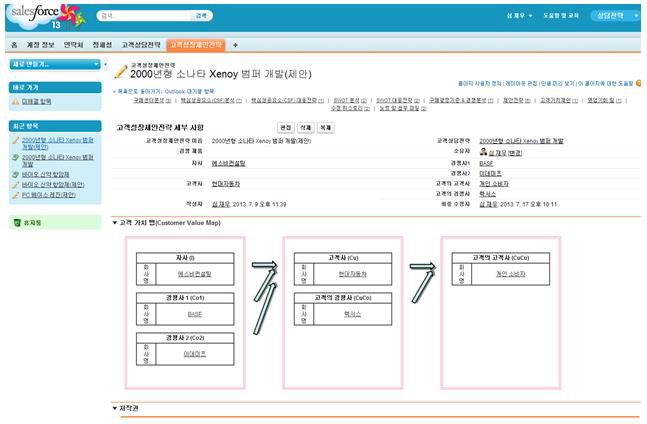Viewport: 647px width, 424px height.
Task: Click the company name link in 자사 map box
Action: [195, 274]
